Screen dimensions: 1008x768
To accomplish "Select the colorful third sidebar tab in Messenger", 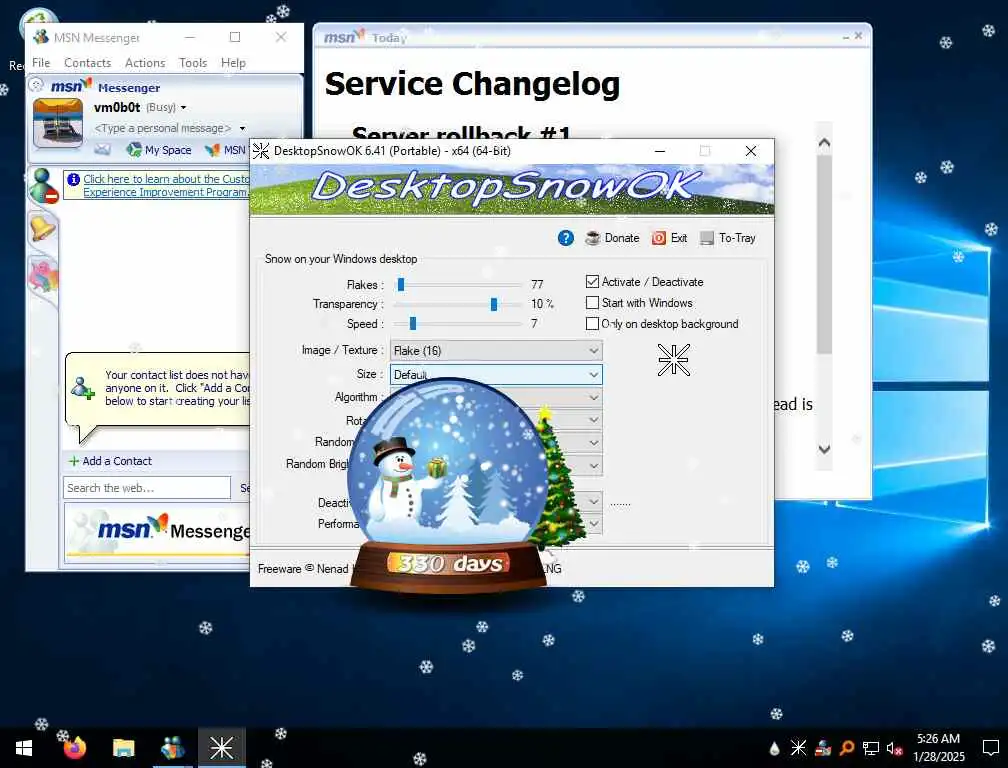I will click(43, 276).
